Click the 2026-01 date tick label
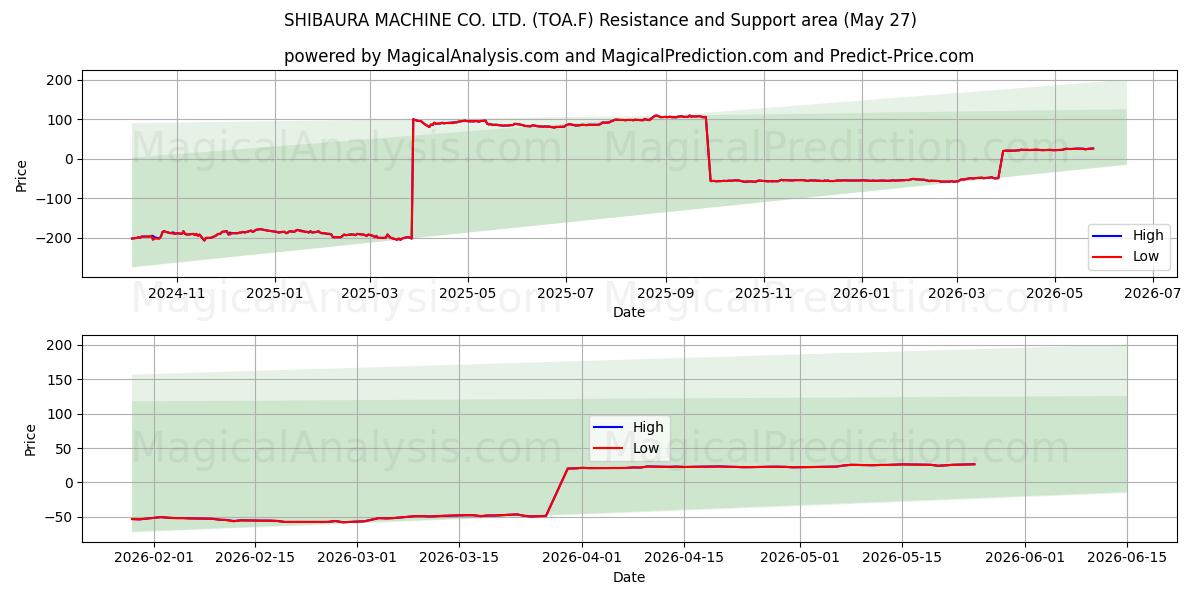Image resolution: width=1200 pixels, height=600 pixels. tap(861, 293)
